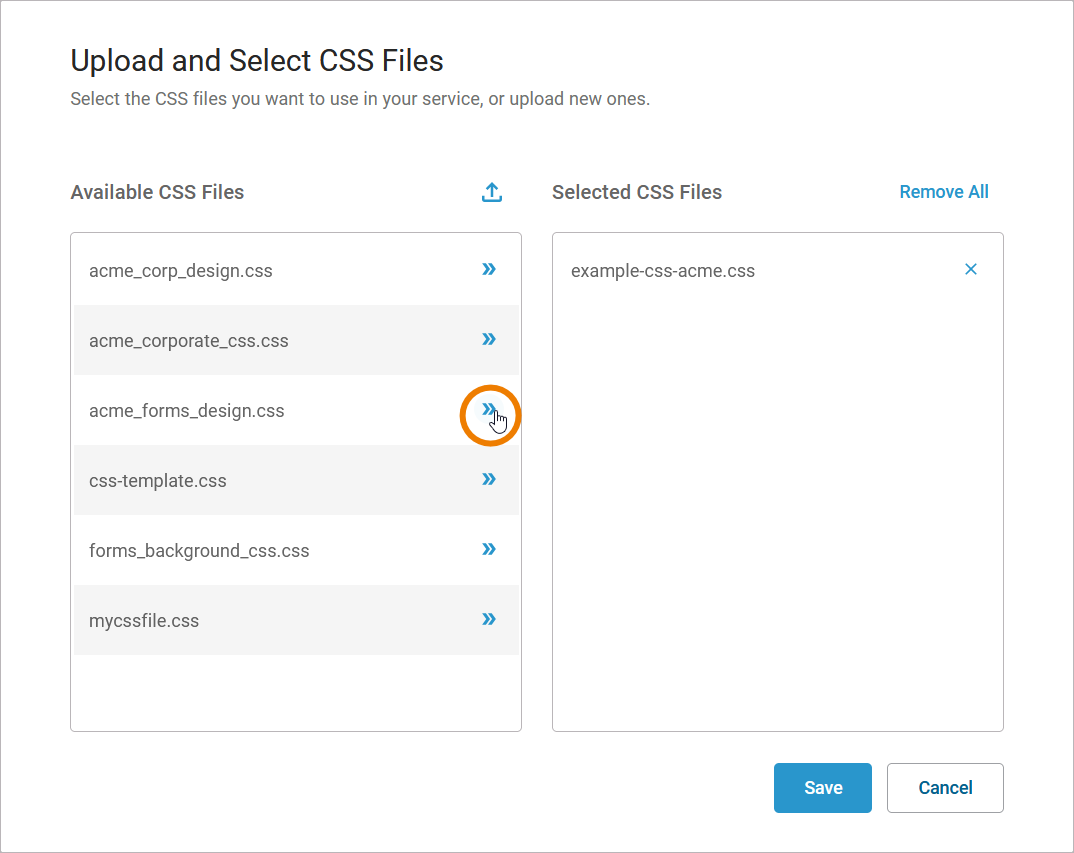
Task: Select the css-template.css file name
Action: click(158, 481)
